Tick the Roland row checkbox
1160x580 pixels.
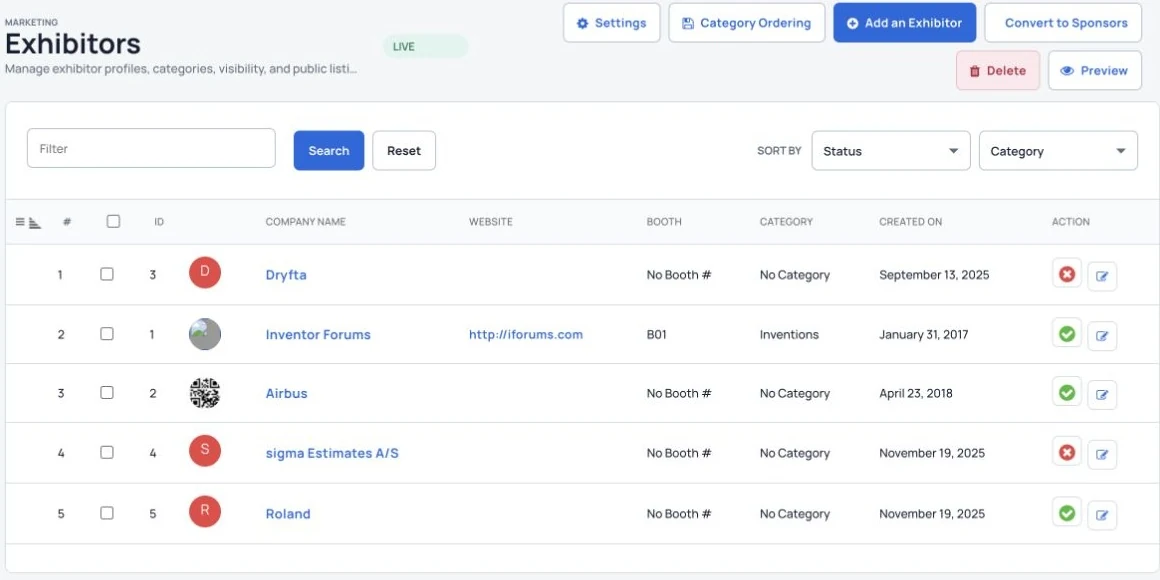(x=107, y=513)
